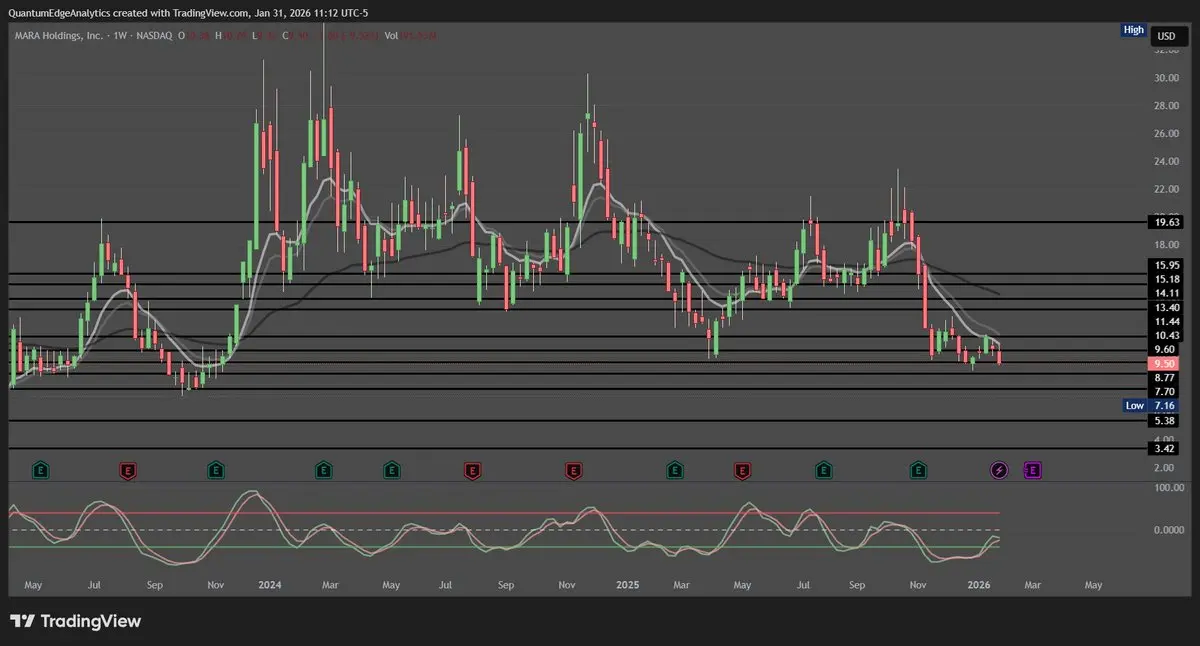
Task: Click the QuantumEdgeAnalytics author name
Action: point(61,11)
